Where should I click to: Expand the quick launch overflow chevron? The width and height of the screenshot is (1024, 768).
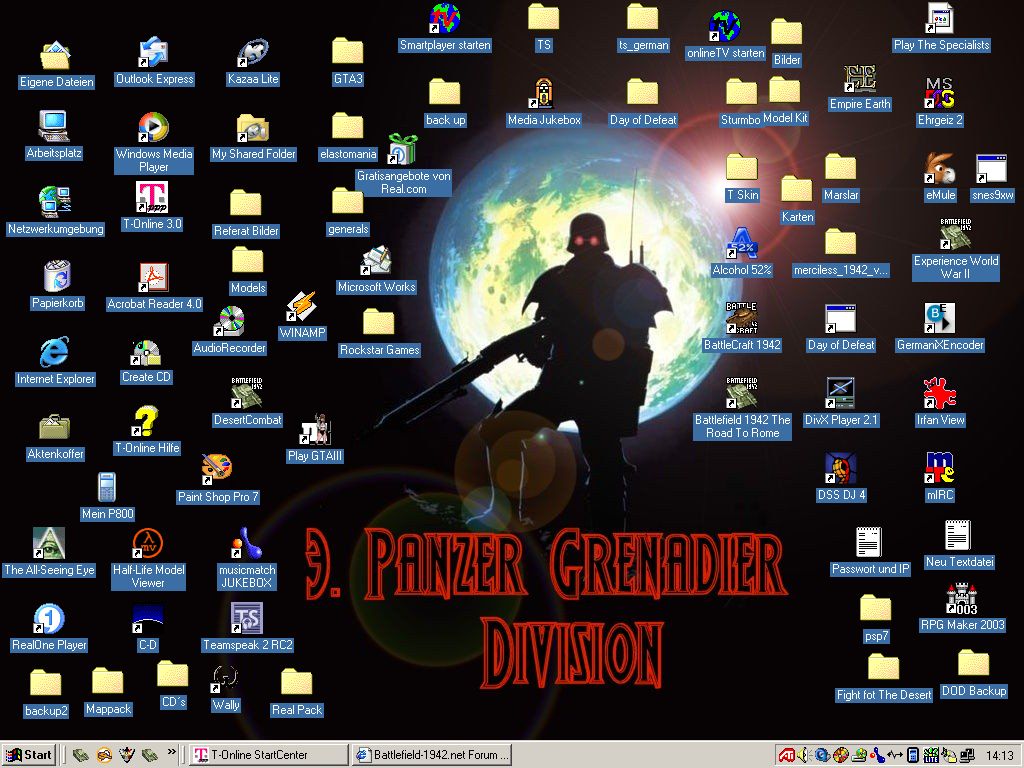click(x=172, y=752)
